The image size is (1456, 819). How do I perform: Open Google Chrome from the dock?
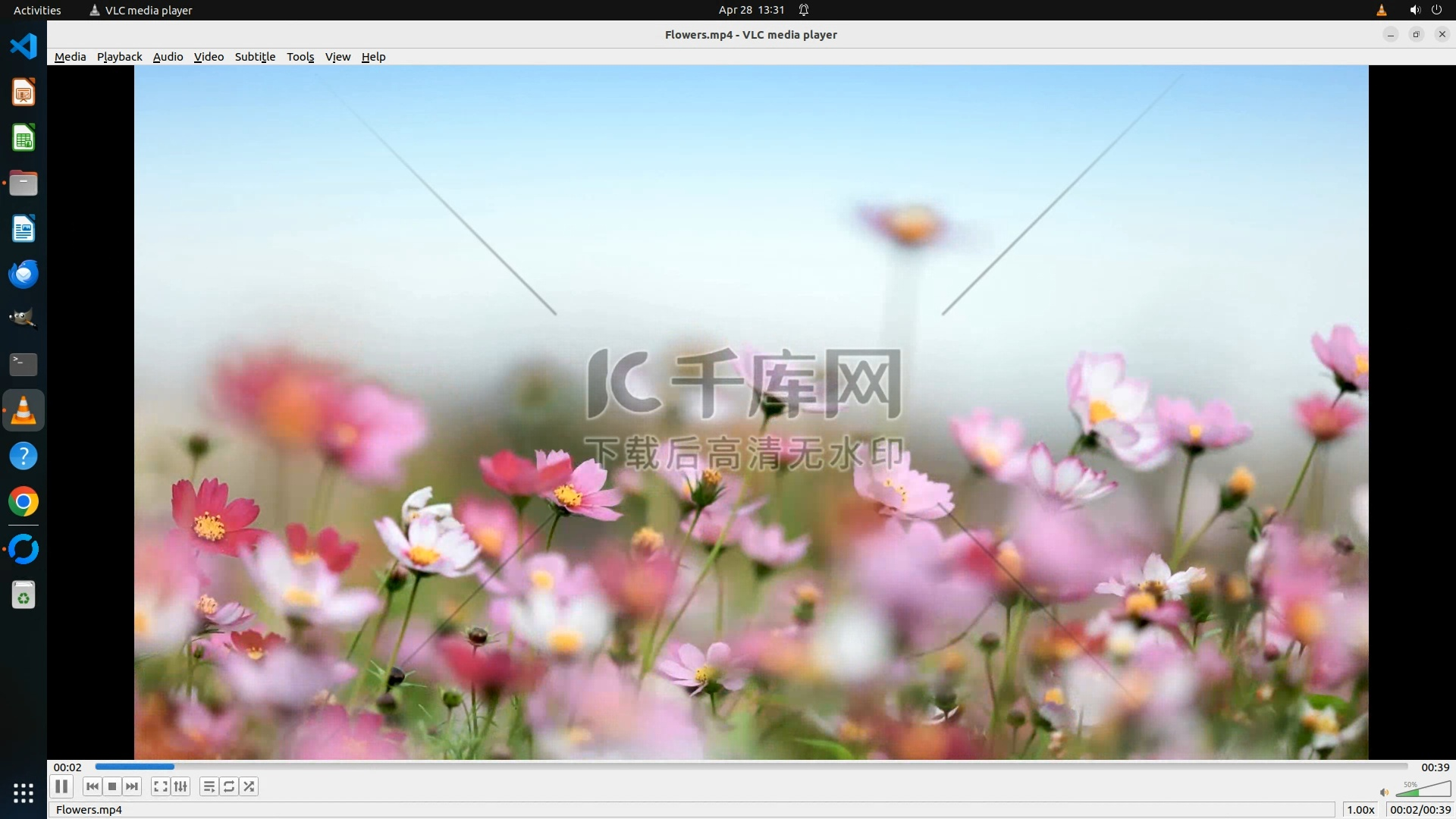[24, 502]
